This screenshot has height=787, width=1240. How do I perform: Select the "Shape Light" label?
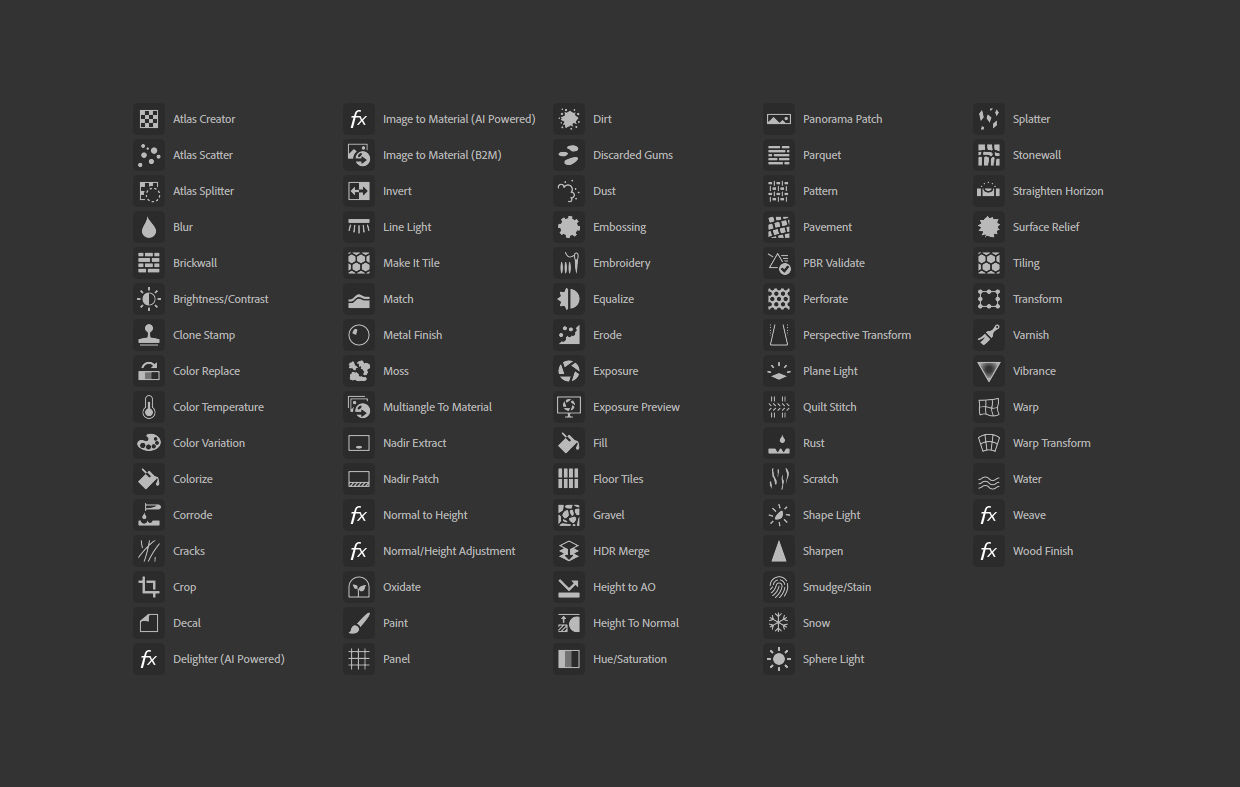(x=832, y=515)
